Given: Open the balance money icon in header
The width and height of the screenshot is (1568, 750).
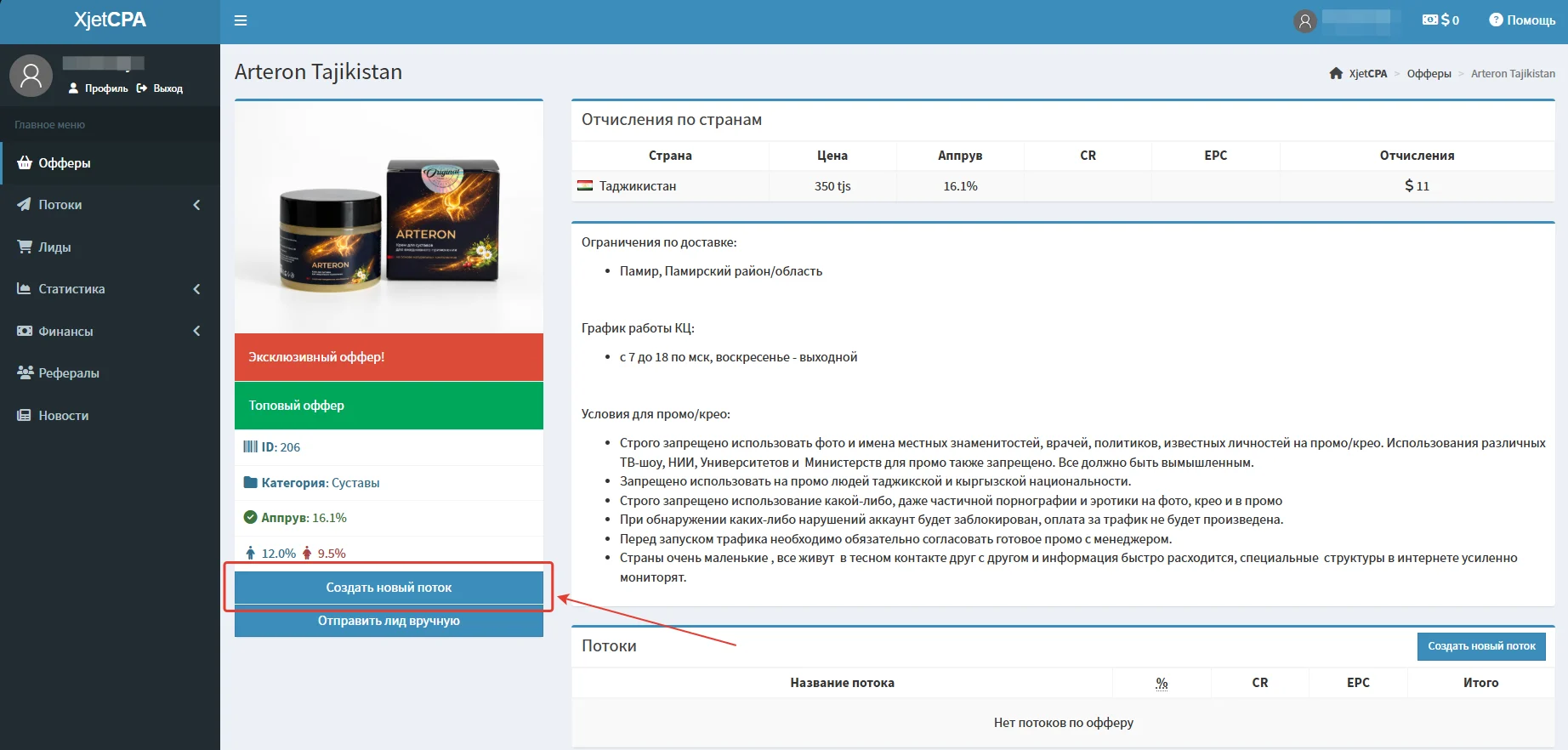Looking at the screenshot, I should (x=1430, y=20).
